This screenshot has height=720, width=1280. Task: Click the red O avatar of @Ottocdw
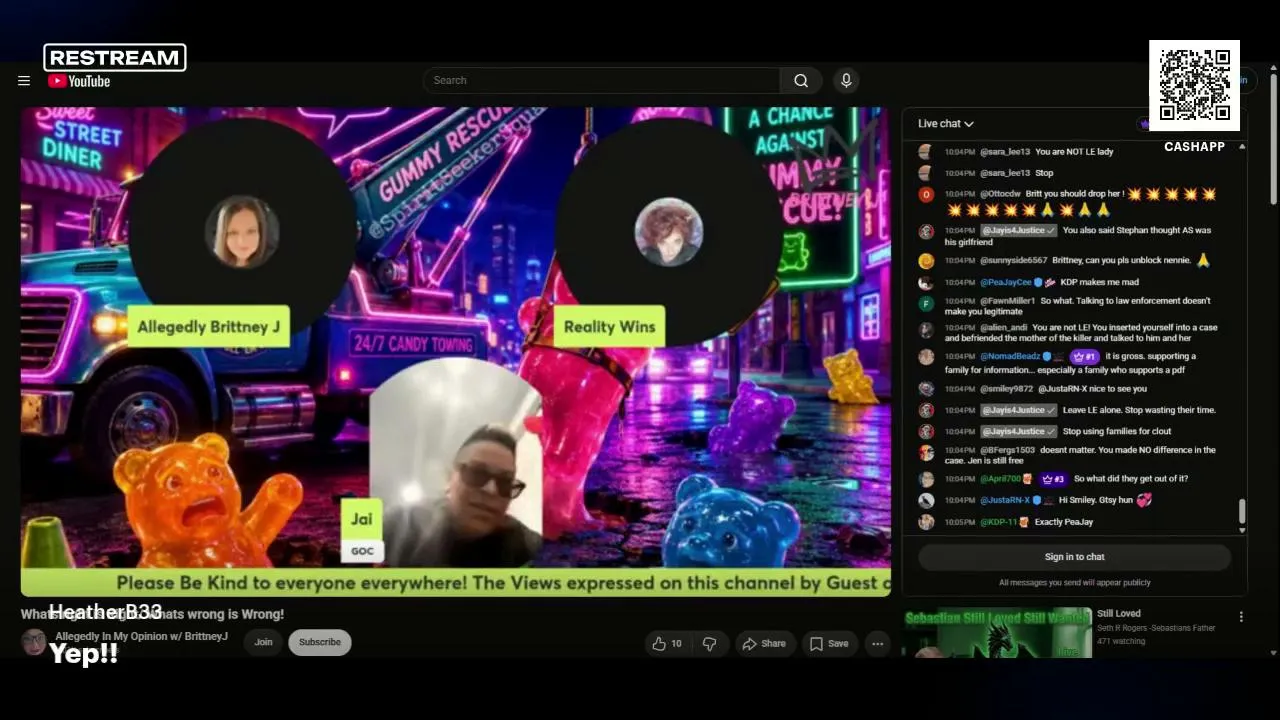(x=926, y=194)
